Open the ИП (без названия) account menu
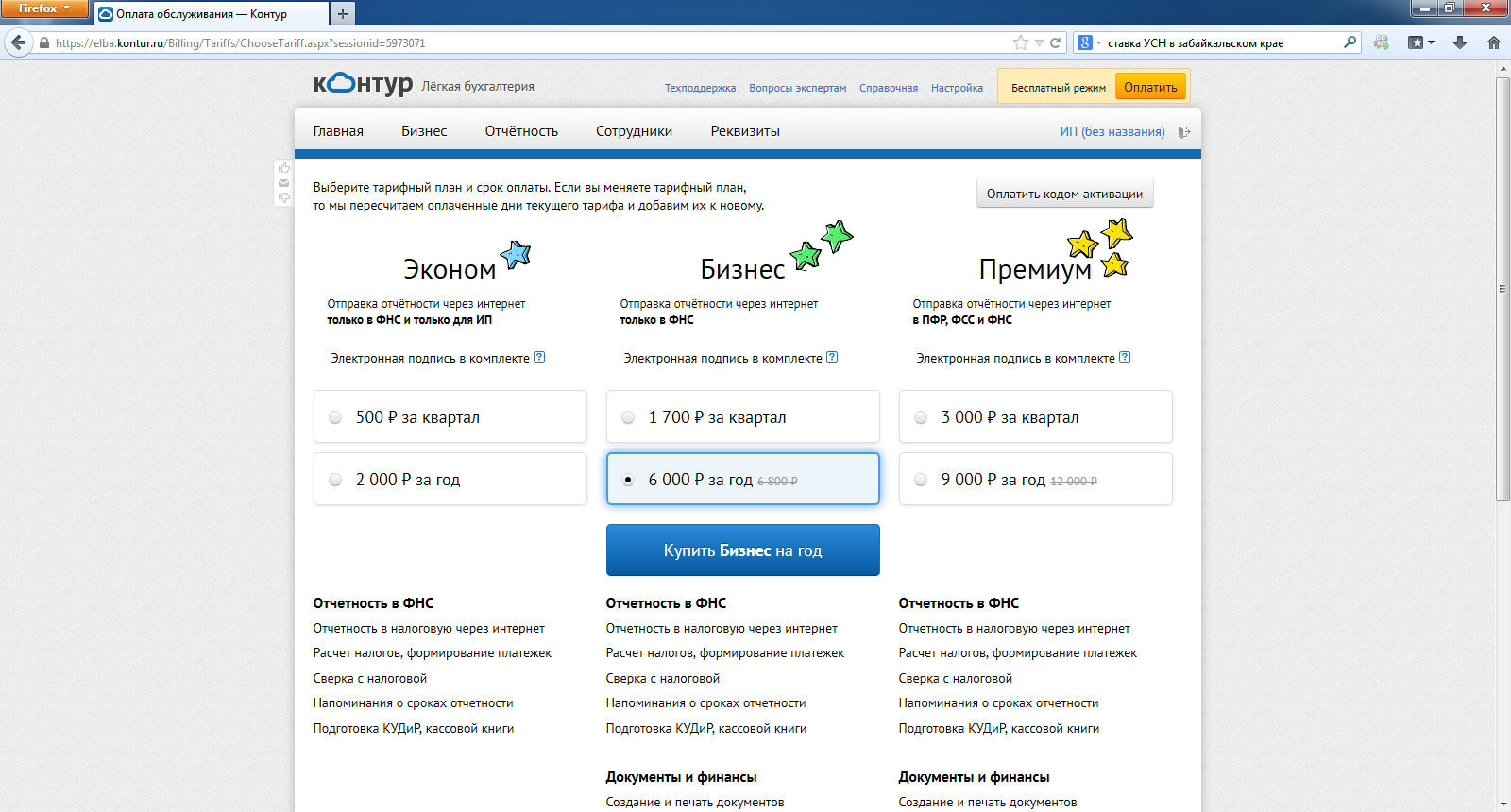 (1112, 131)
